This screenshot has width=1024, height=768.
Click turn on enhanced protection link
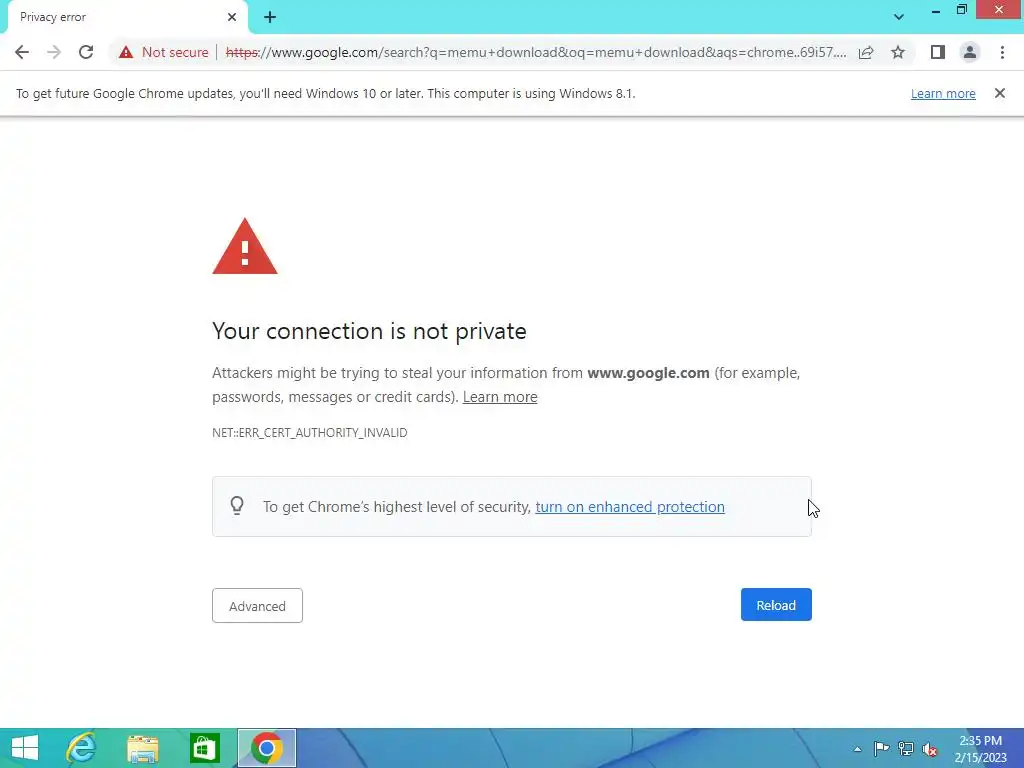(630, 507)
